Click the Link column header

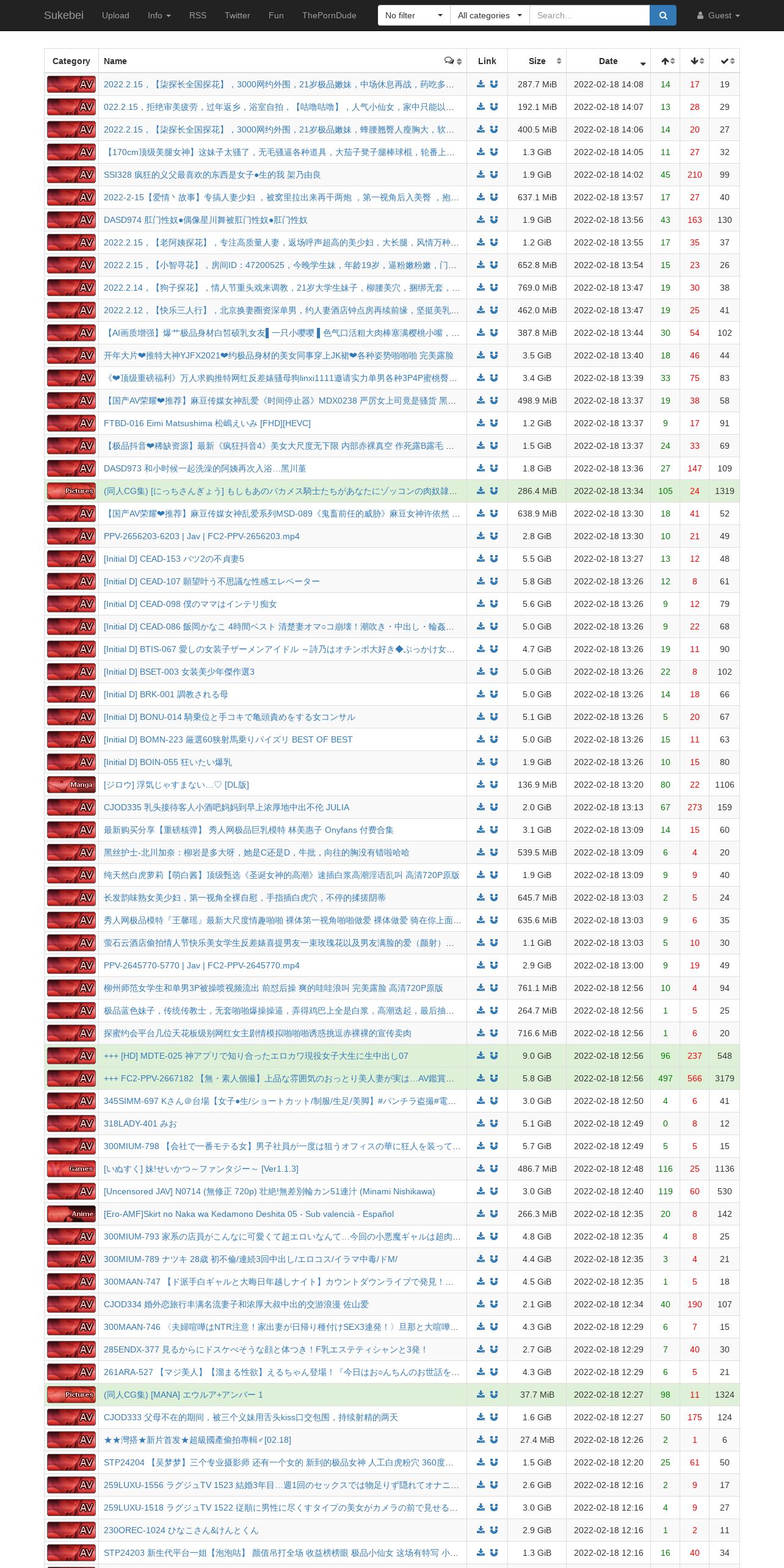487,61
